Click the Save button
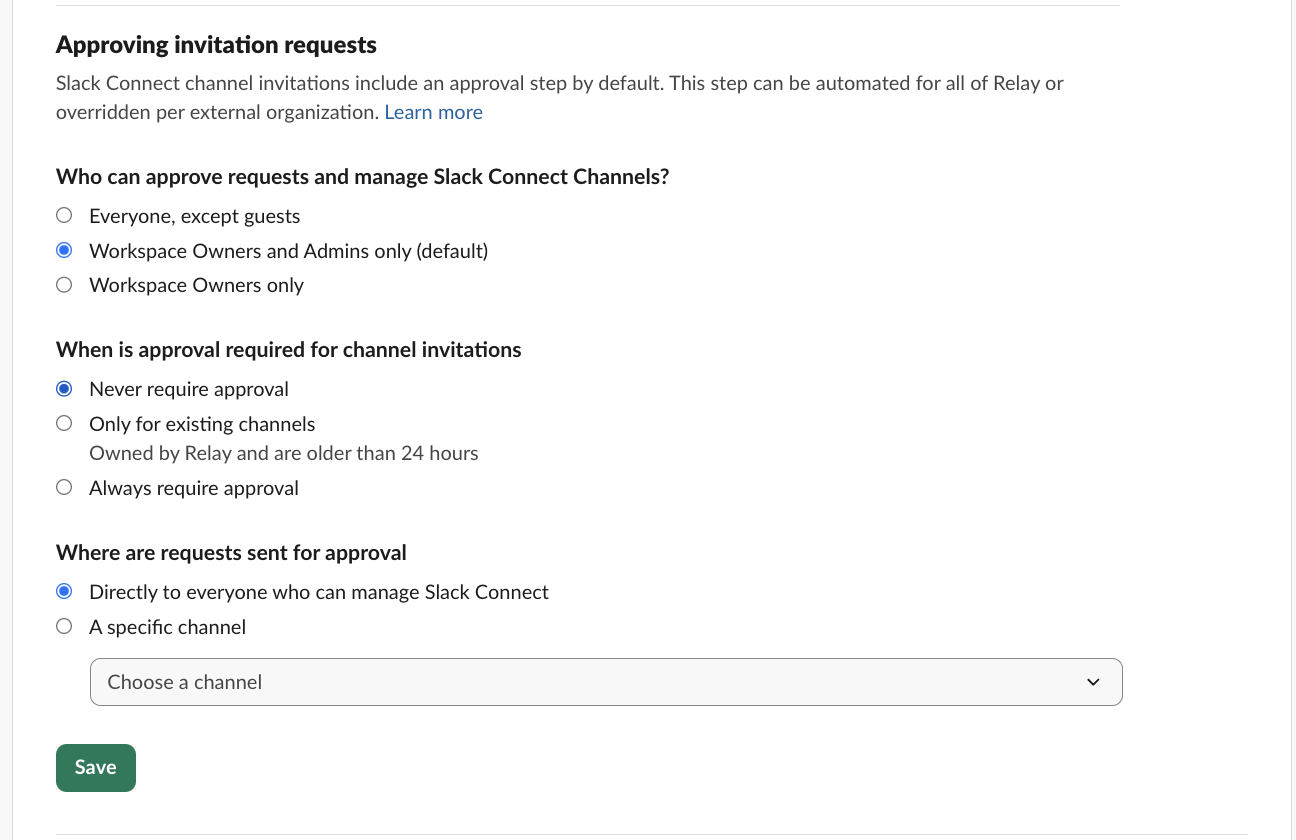The image size is (1296, 840). pos(95,767)
